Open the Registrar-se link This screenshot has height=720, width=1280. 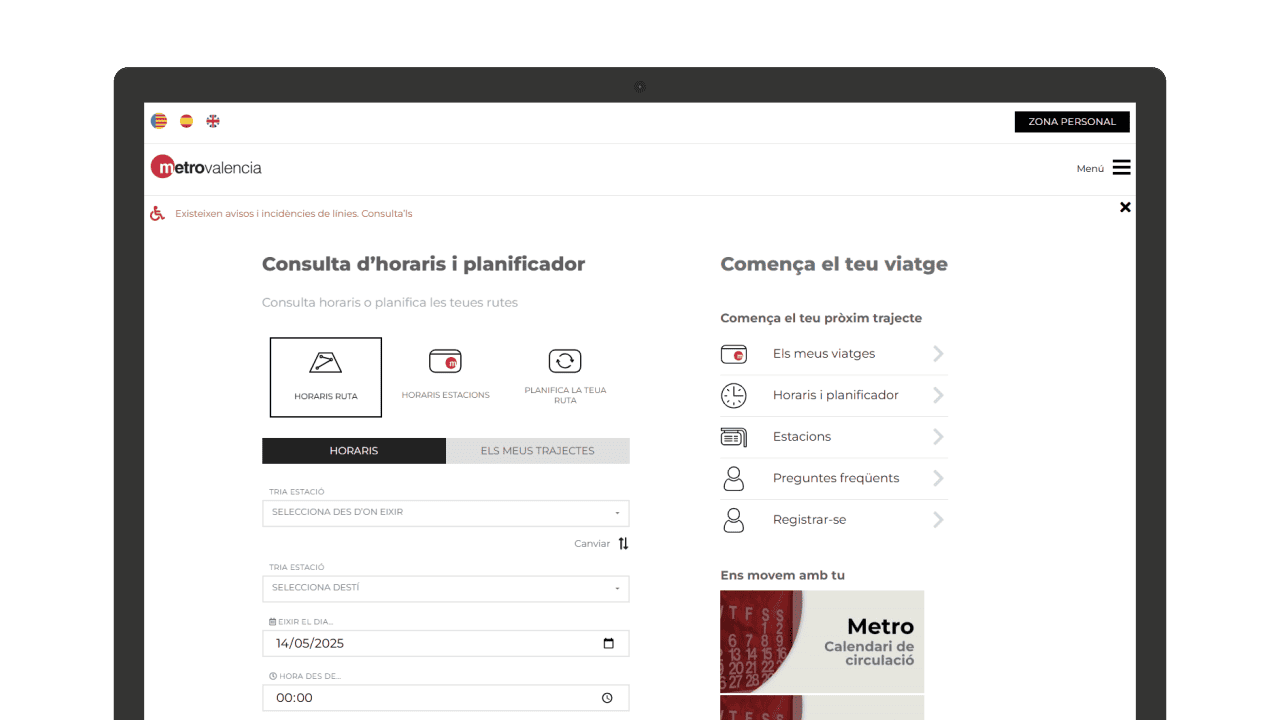[x=810, y=520]
